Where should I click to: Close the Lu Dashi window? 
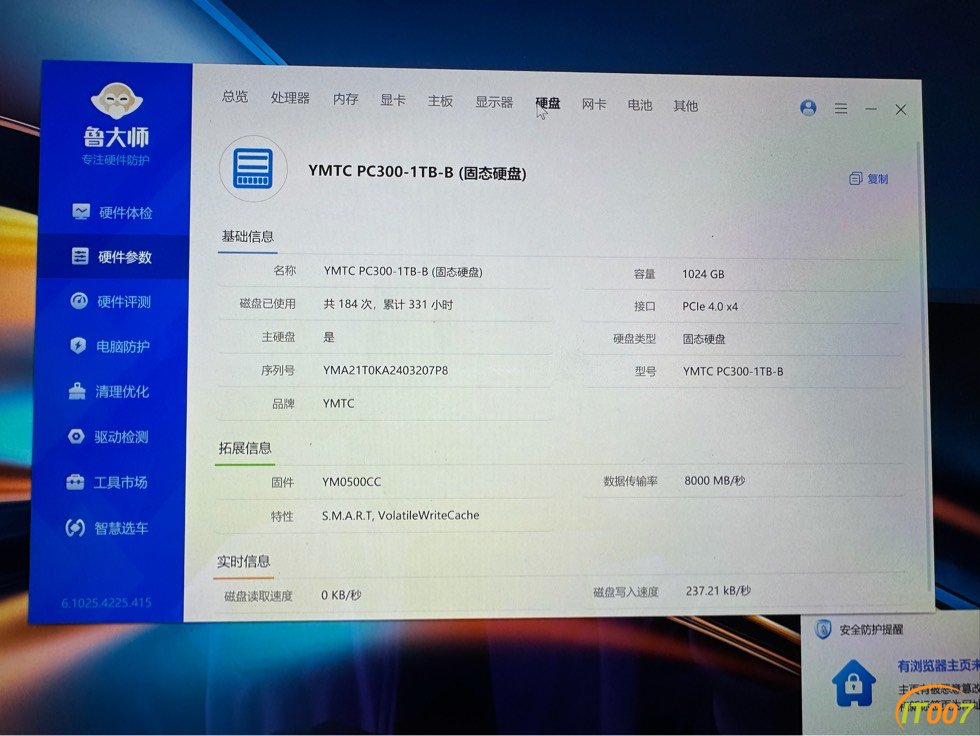click(x=901, y=109)
